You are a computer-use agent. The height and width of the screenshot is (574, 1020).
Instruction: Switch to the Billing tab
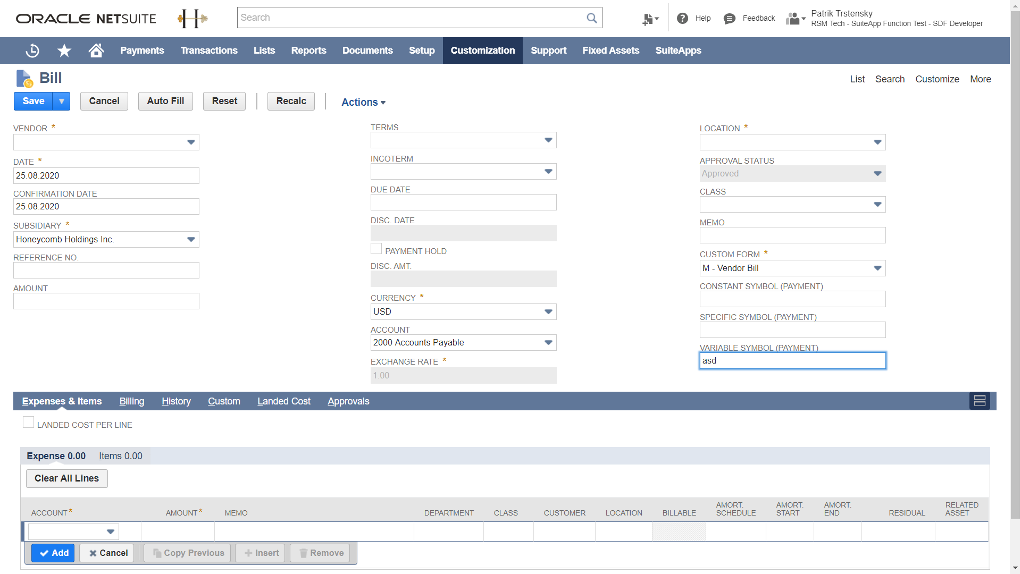pyautogui.click(x=131, y=401)
